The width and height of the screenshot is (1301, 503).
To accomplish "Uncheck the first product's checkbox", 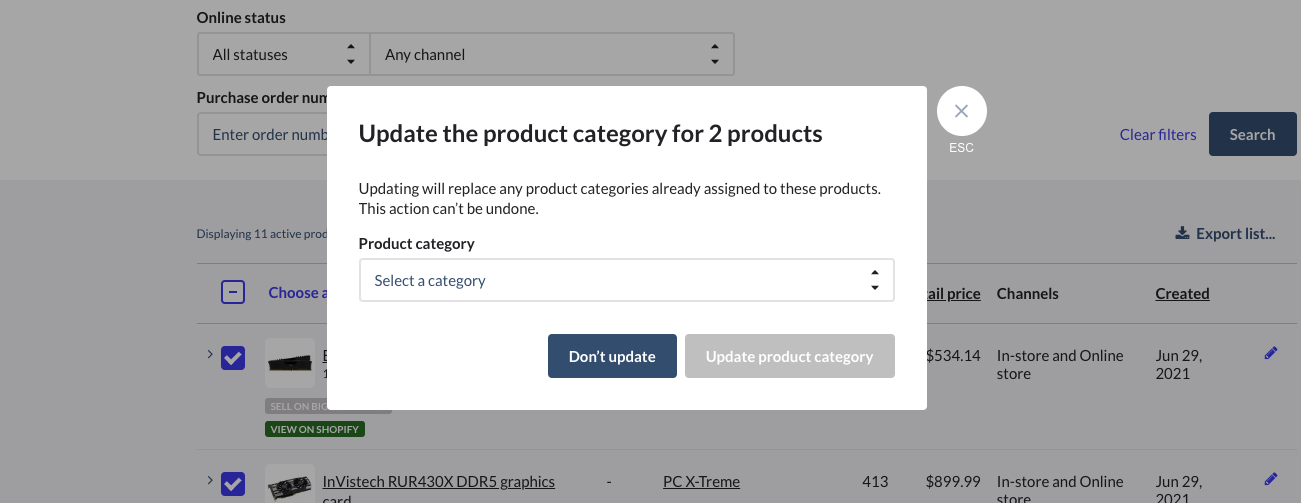I will 233,358.
